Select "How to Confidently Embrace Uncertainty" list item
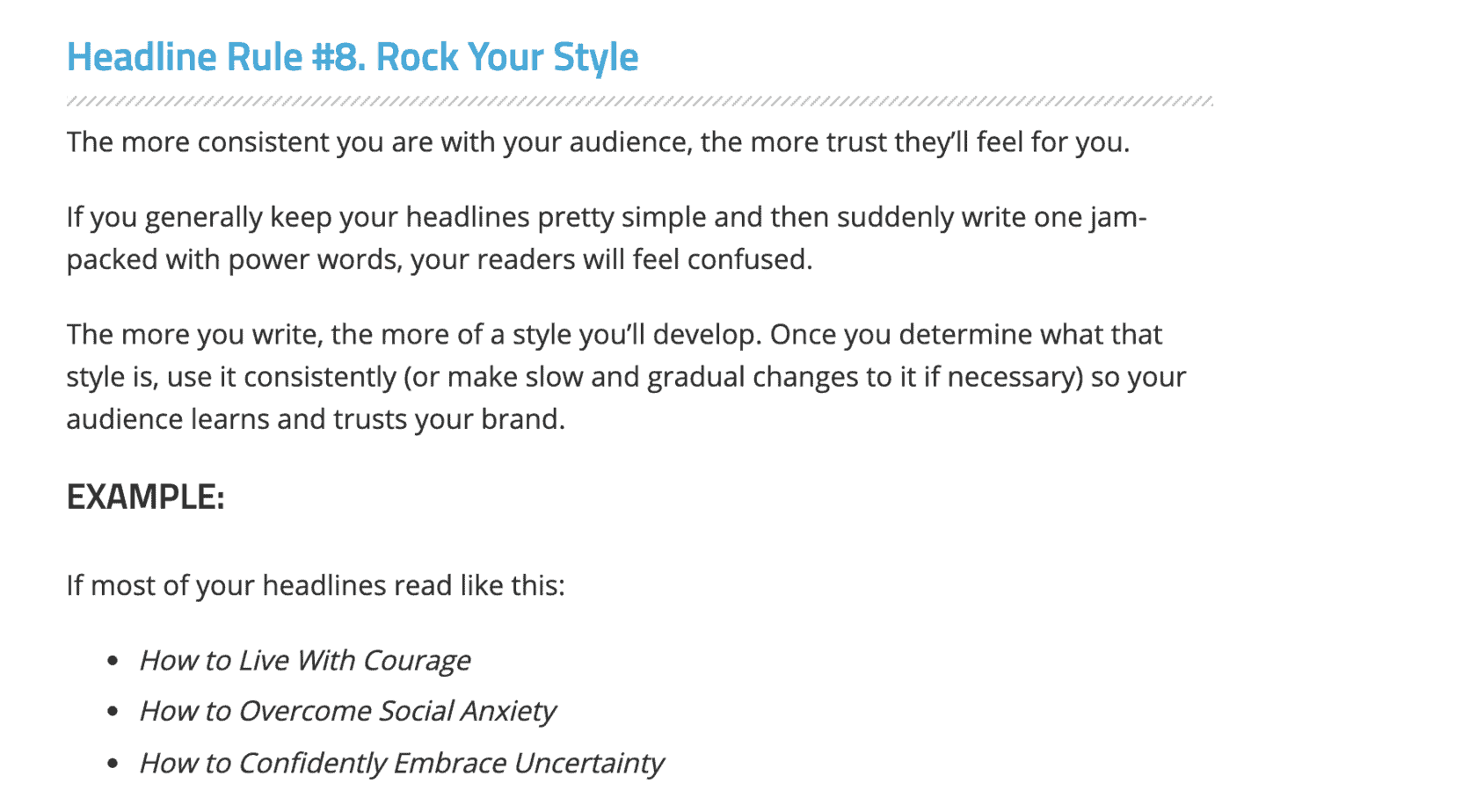This screenshot has height=812, width=1484. click(401, 763)
